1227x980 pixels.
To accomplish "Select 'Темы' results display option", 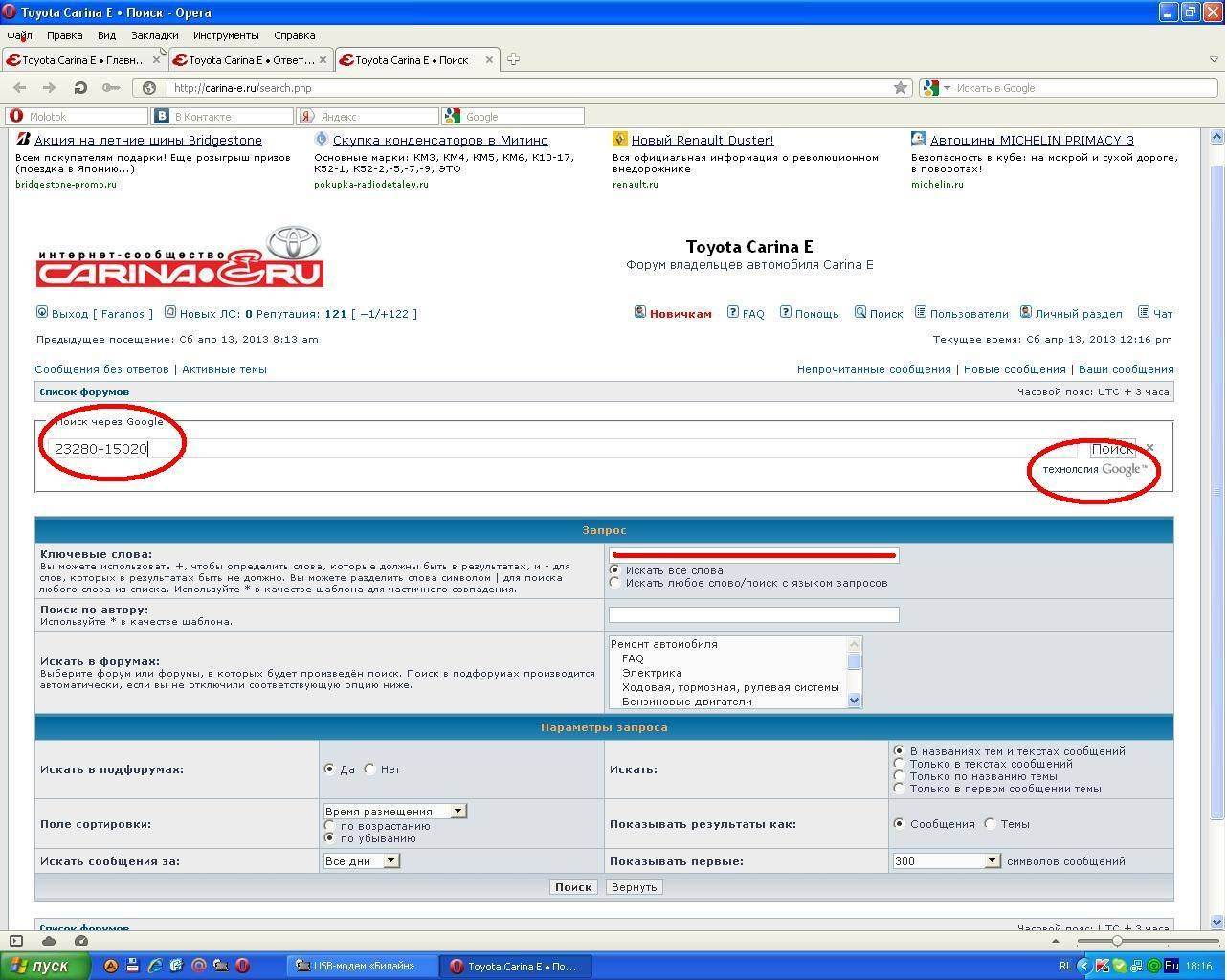I will pyautogui.click(x=991, y=823).
